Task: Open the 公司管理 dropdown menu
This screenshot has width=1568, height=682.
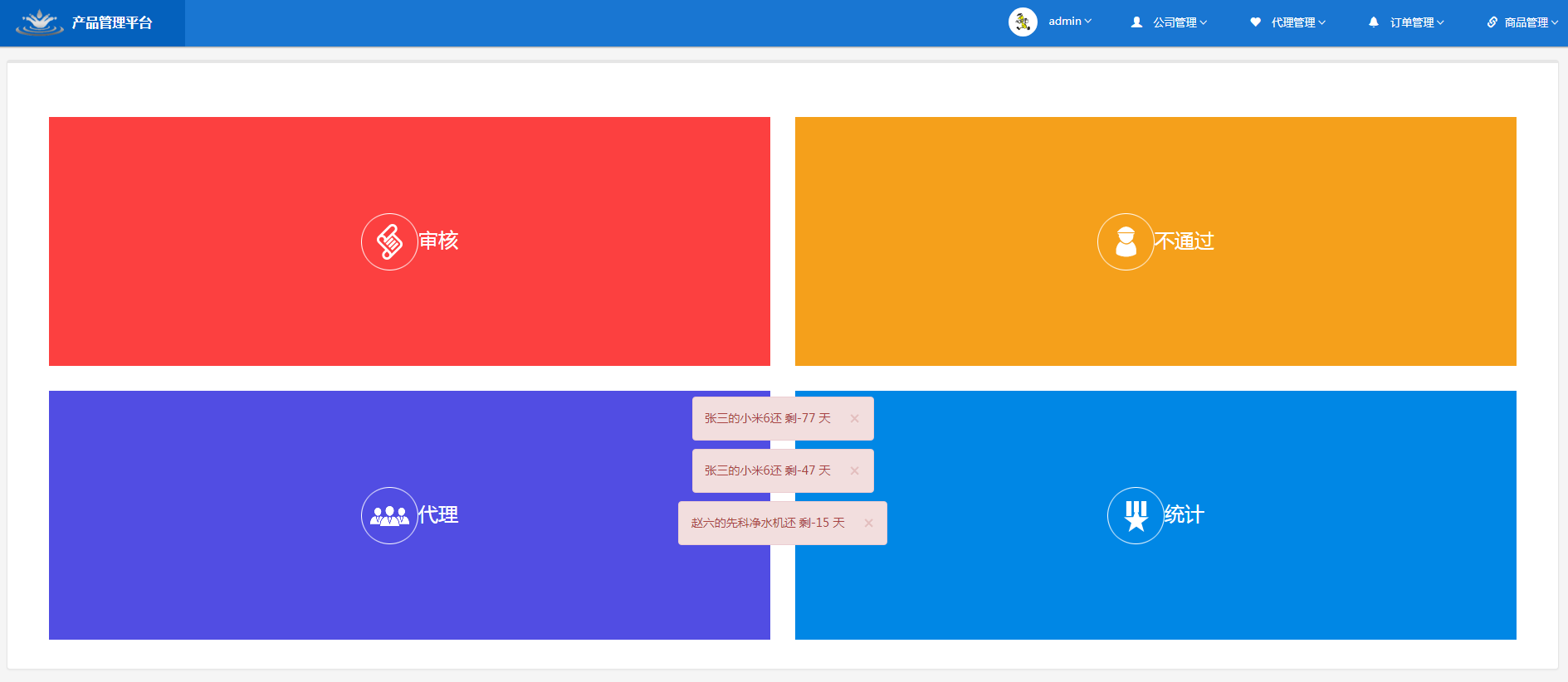Action: tap(1180, 22)
